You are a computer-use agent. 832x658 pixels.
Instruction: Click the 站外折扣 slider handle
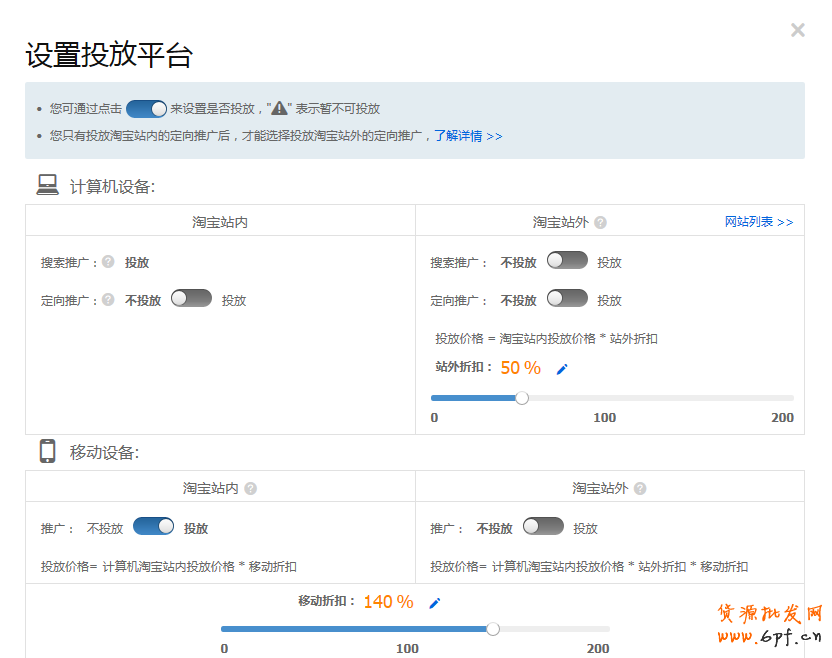point(522,398)
